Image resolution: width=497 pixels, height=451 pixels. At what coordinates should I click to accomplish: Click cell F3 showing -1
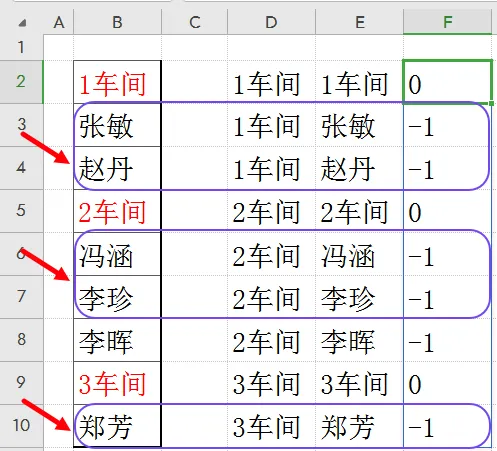tap(448, 125)
